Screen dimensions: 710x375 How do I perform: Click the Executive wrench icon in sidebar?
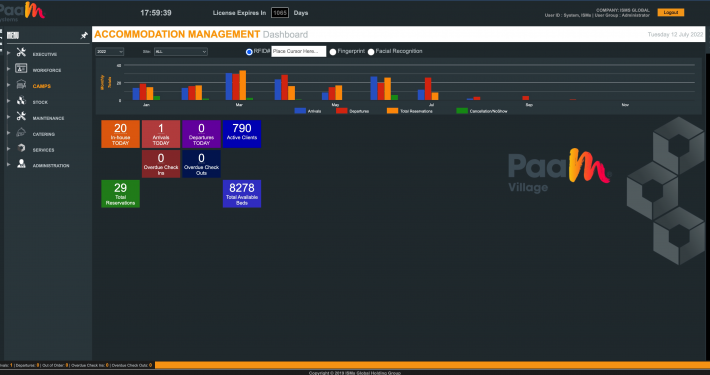pos(21,53)
